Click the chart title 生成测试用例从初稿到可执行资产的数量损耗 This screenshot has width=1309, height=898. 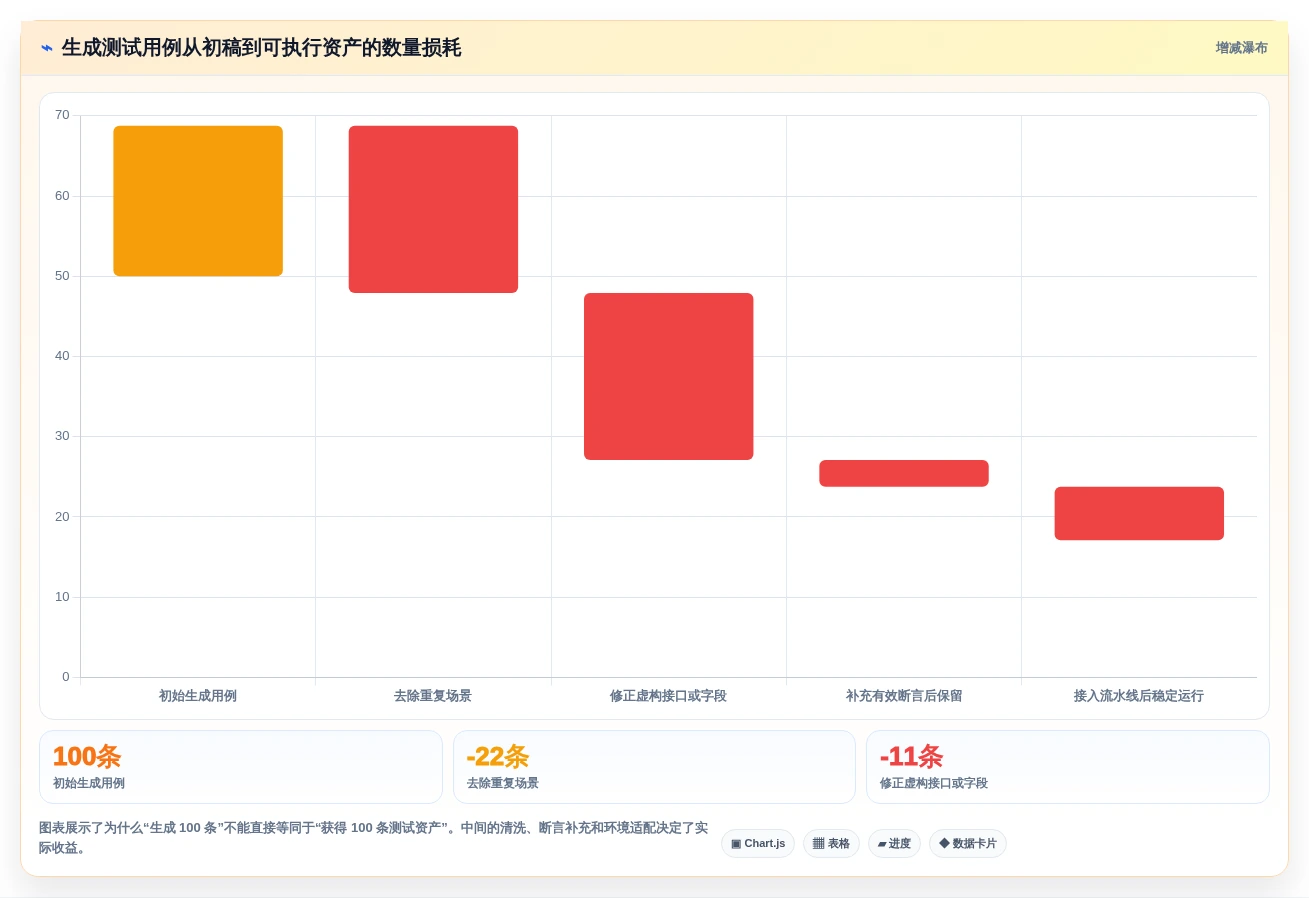[x=261, y=48]
